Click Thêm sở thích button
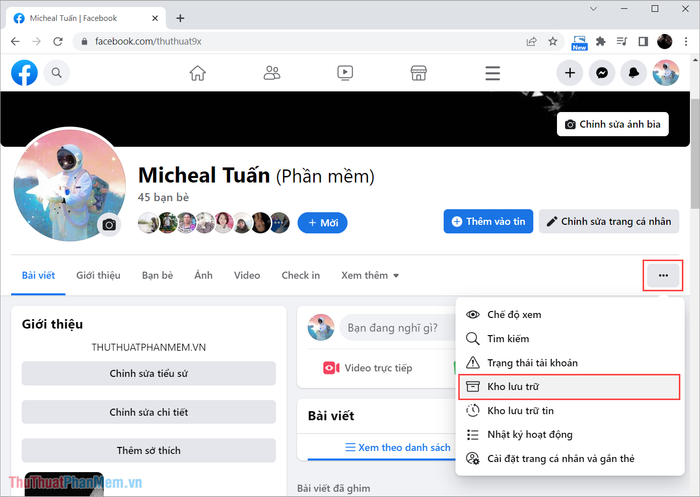700x497 pixels. click(x=149, y=450)
